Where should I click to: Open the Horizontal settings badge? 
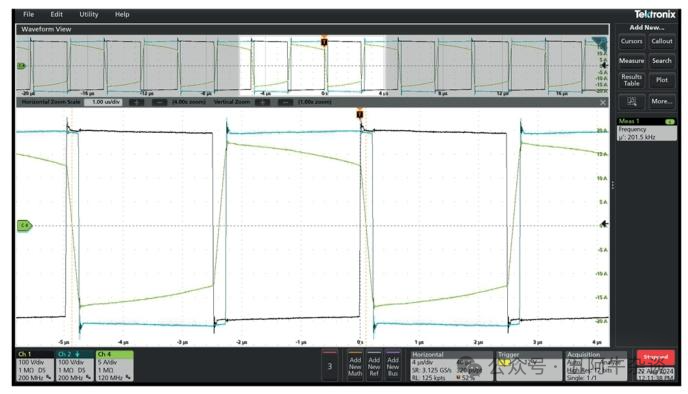(451, 365)
